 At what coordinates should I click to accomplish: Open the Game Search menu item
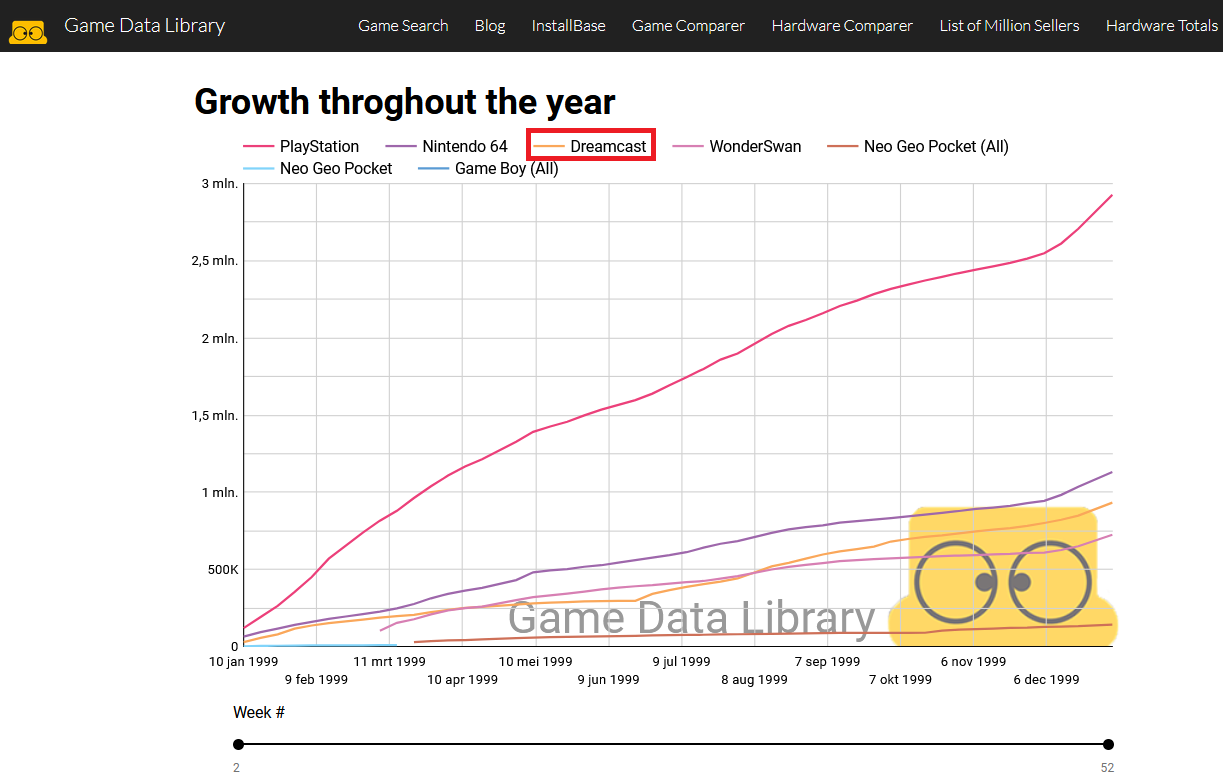click(x=403, y=26)
